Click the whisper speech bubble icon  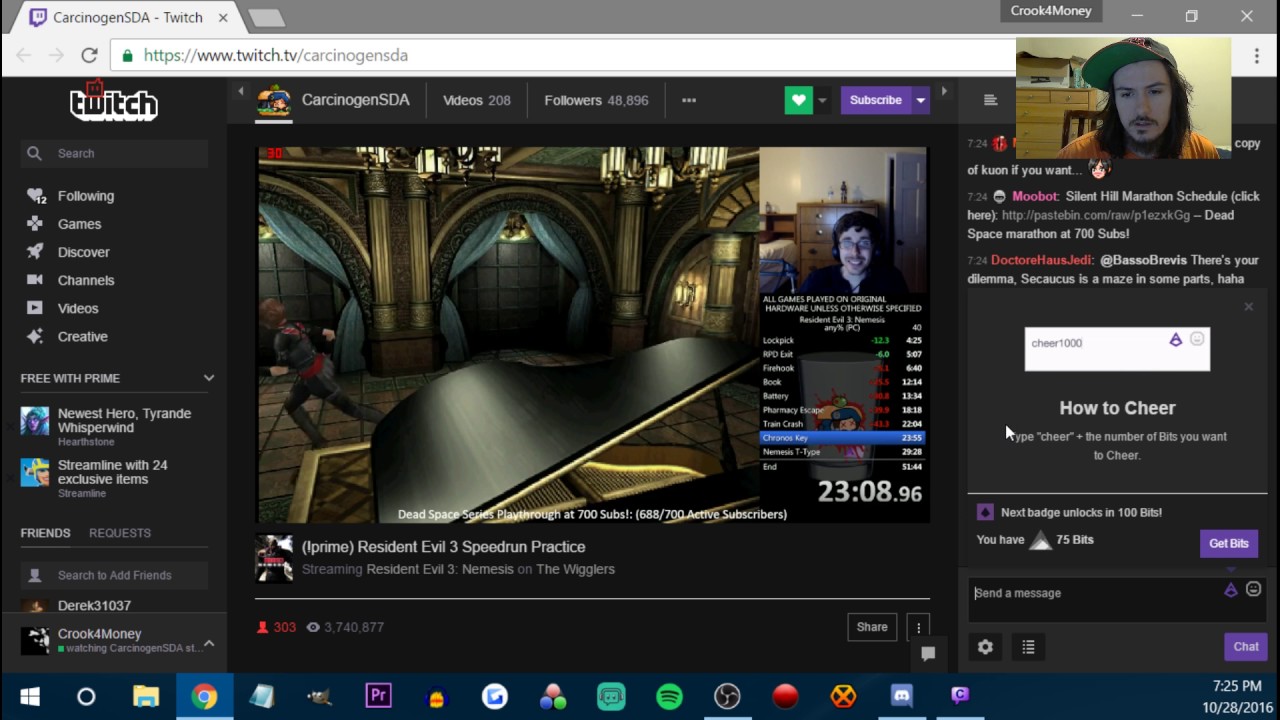928,654
